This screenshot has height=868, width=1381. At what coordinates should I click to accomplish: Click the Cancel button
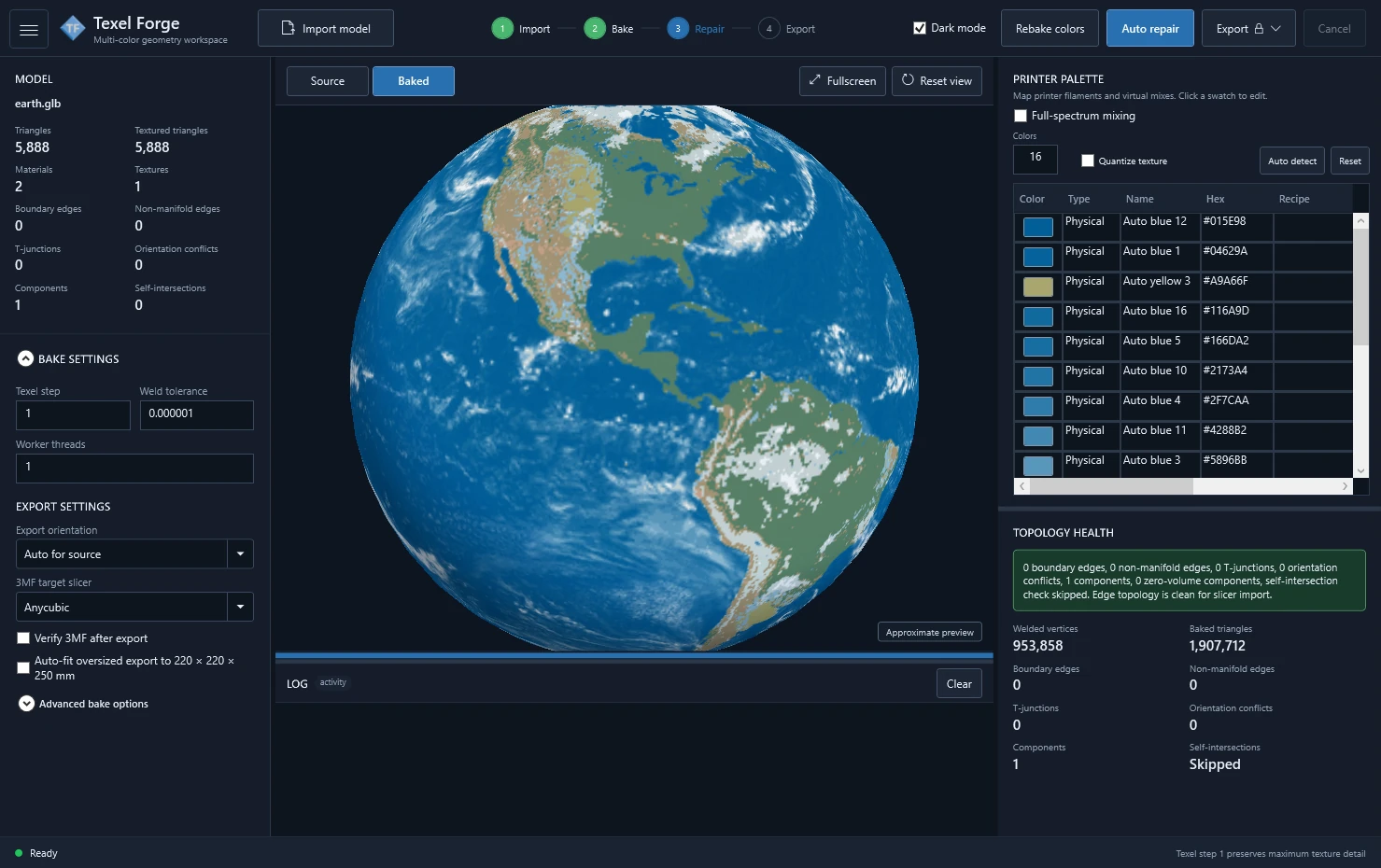(1333, 28)
